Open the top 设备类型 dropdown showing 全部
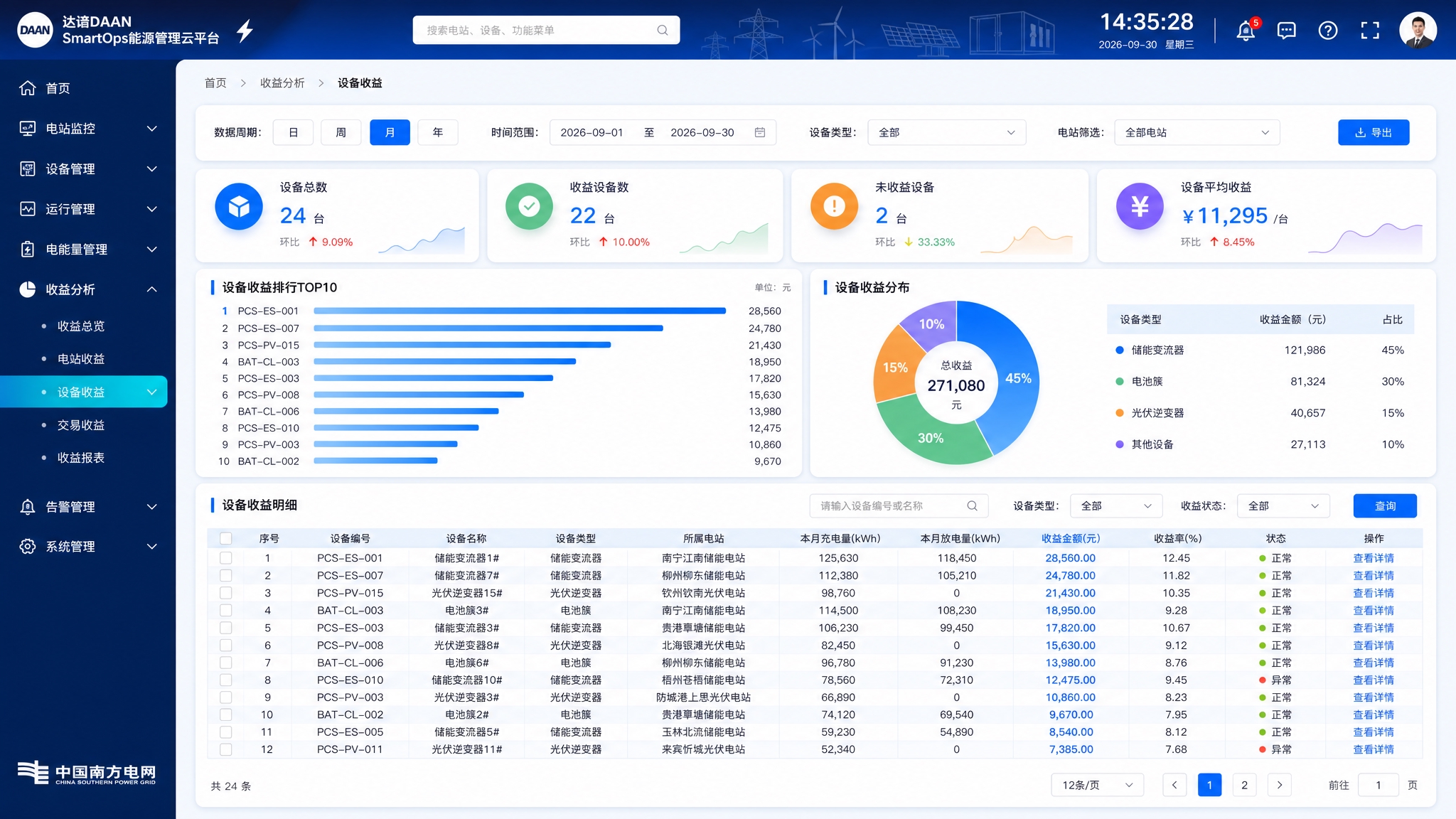This screenshot has height=819, width=1456. (946, 132)
